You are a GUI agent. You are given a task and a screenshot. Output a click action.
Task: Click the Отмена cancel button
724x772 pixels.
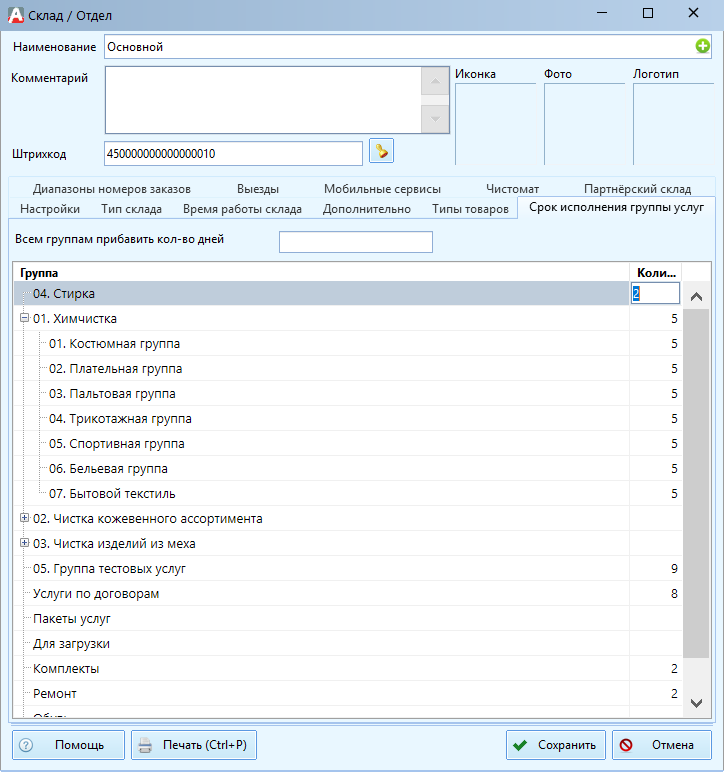click(661, 745)
